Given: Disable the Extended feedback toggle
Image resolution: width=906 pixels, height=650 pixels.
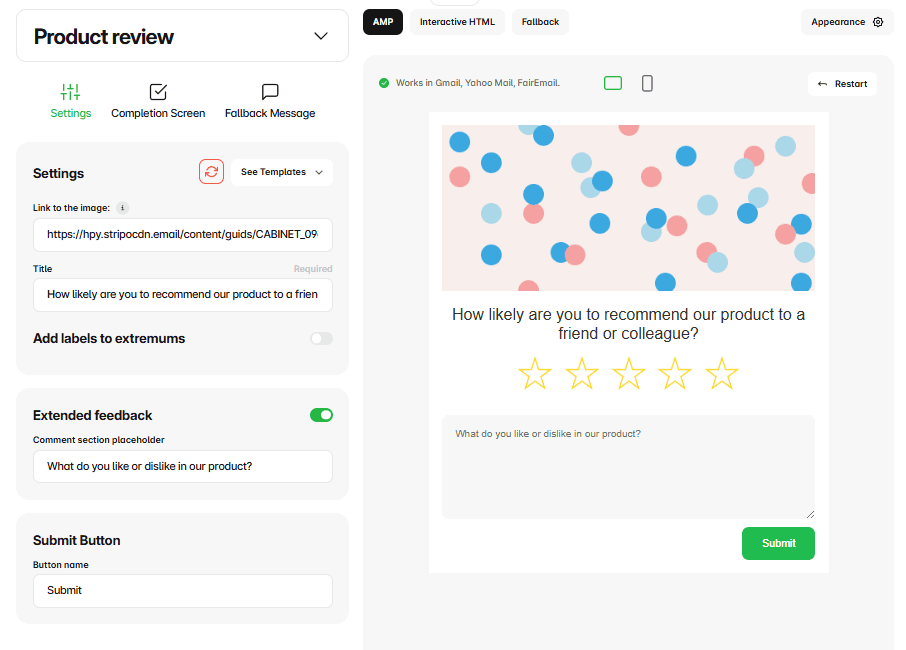Looking at the screenshot, I should click(x=321, y=414).
